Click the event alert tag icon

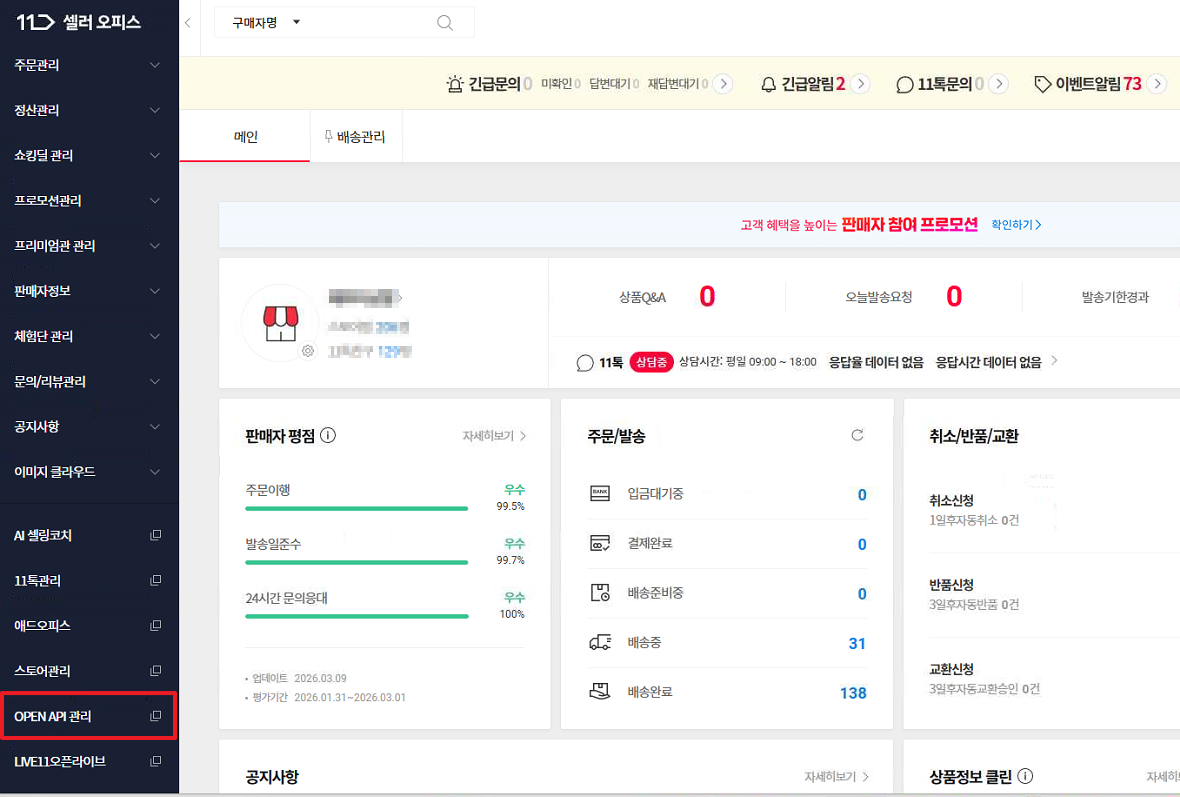[1042, 84]
